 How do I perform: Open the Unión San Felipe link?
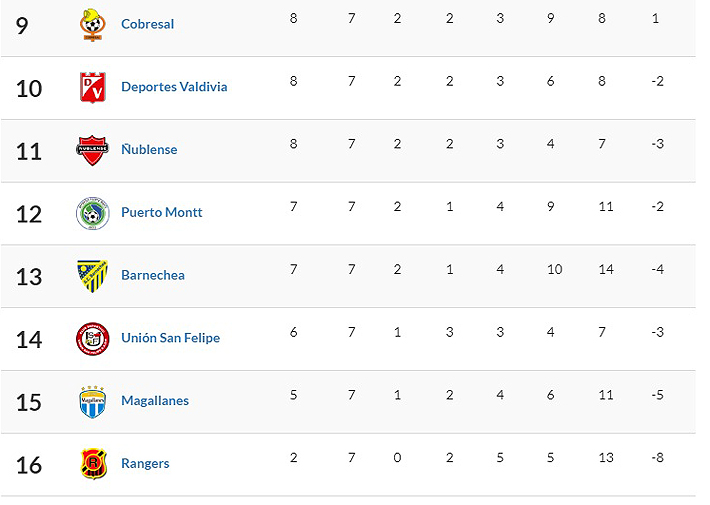[x=170, y=338]
